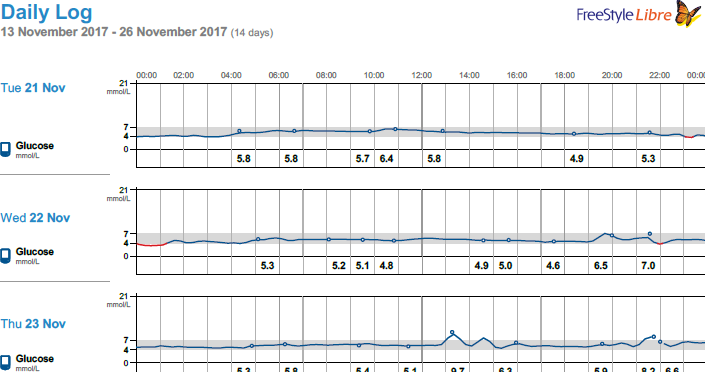Click the 18:00 time axis label
This screenshot has width=705, height=372.
(x=564, y=75)
